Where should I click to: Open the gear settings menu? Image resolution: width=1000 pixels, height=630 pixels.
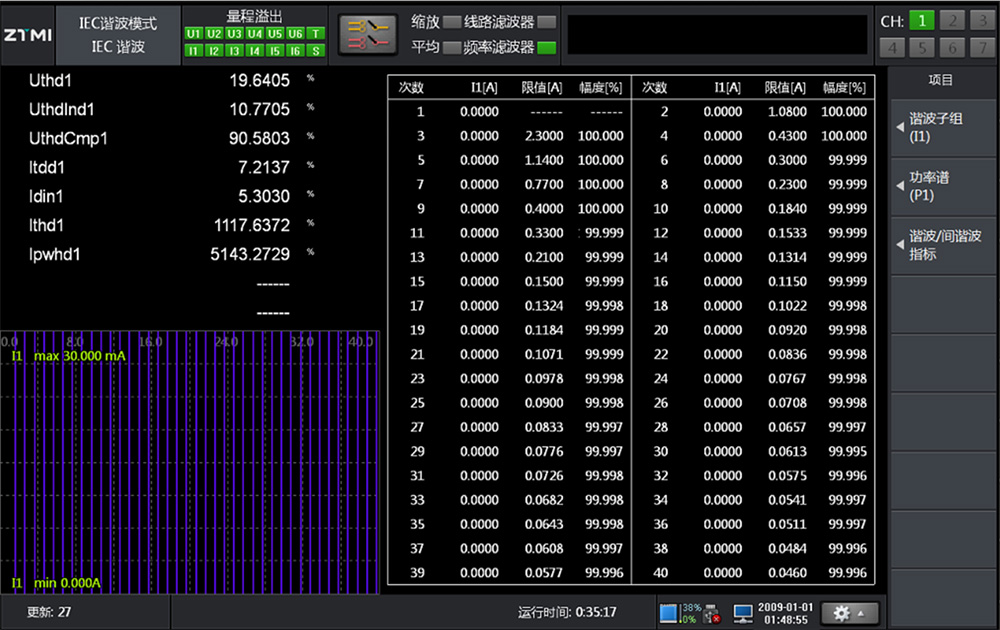849,613
